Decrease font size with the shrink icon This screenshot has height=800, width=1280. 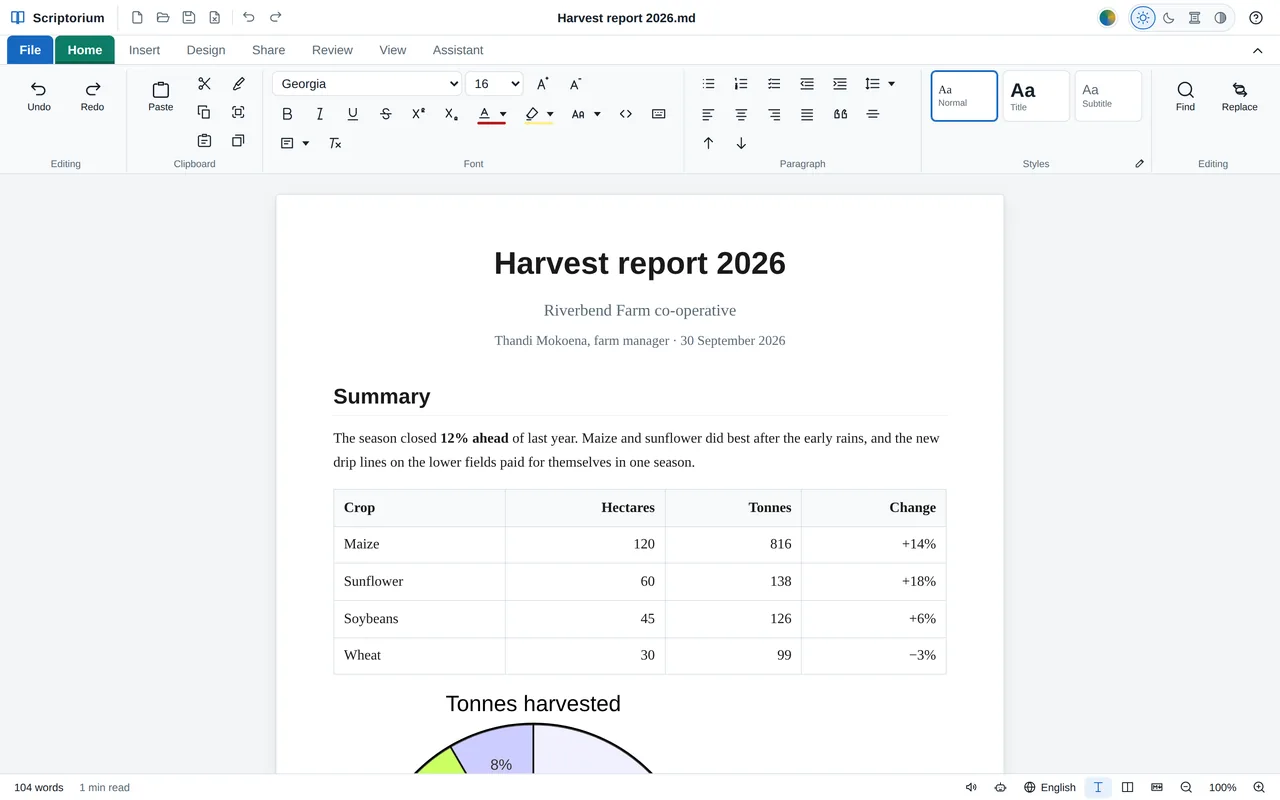(575, 84)
